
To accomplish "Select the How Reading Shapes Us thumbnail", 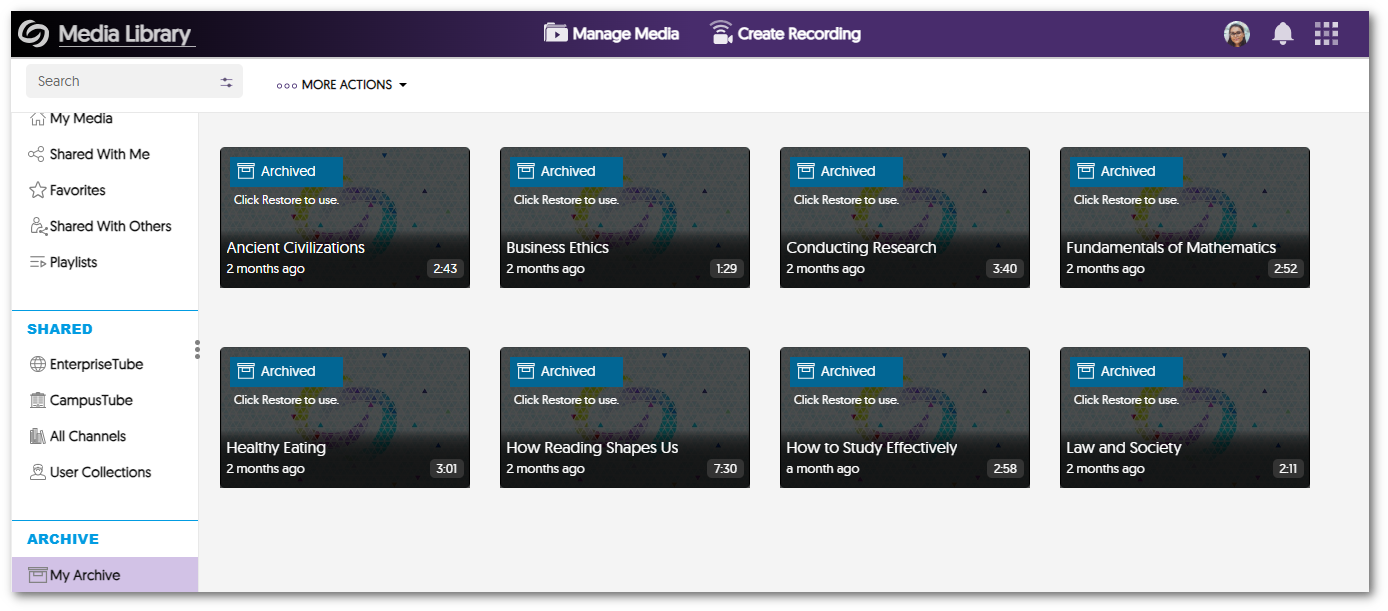I will pyautogui.click(x=624, y=418).
